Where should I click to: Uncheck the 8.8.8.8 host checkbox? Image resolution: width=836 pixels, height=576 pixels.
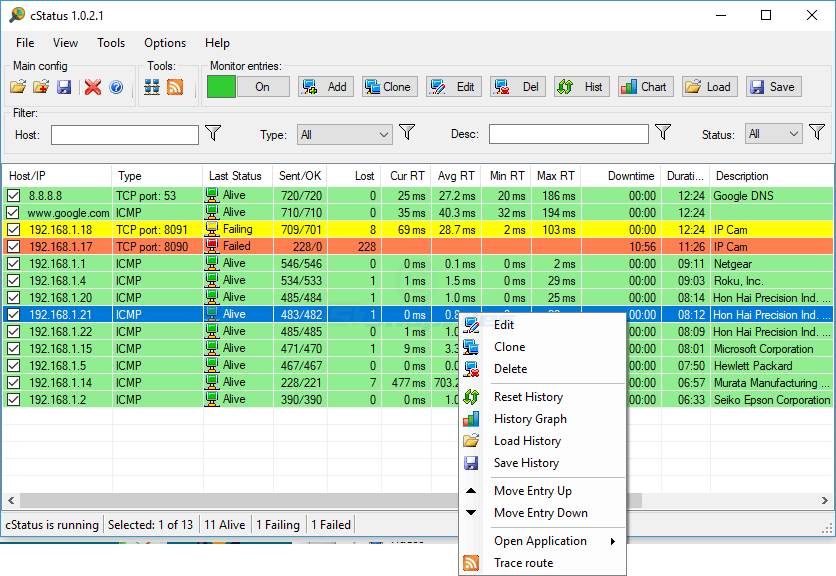point(13,196)
